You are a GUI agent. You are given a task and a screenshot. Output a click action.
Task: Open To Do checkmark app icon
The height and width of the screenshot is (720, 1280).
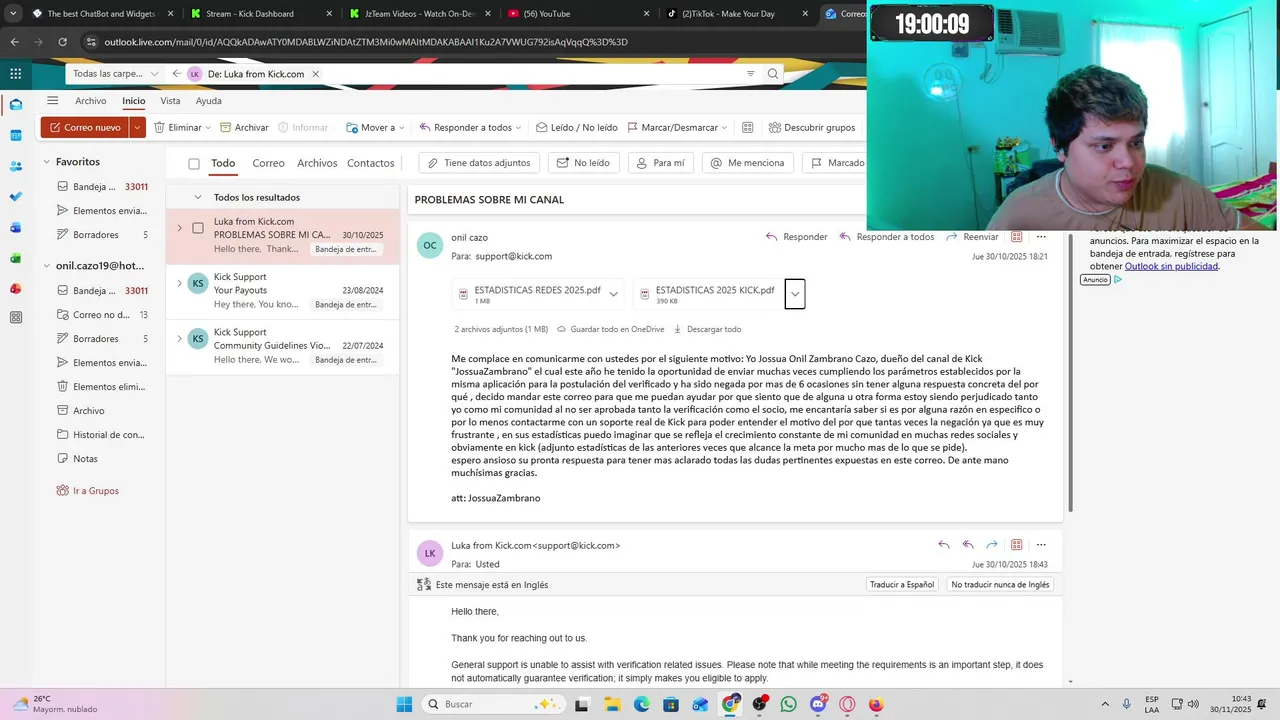click(15, 197)
